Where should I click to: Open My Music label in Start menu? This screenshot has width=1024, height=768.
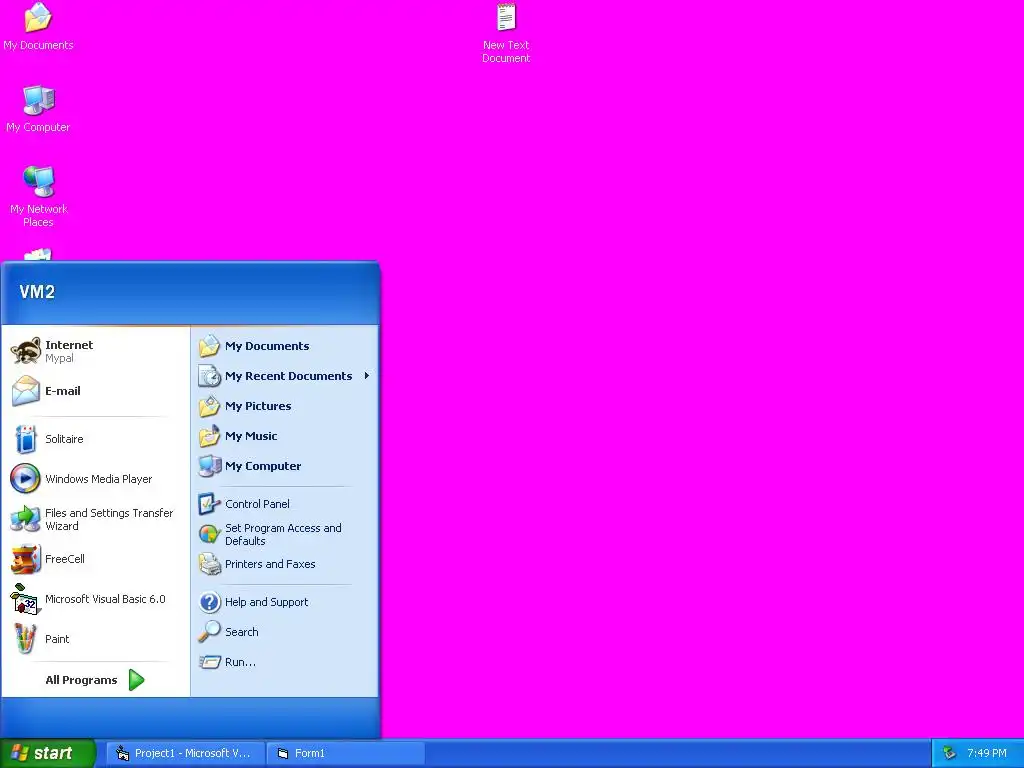[x=251, y=436]
